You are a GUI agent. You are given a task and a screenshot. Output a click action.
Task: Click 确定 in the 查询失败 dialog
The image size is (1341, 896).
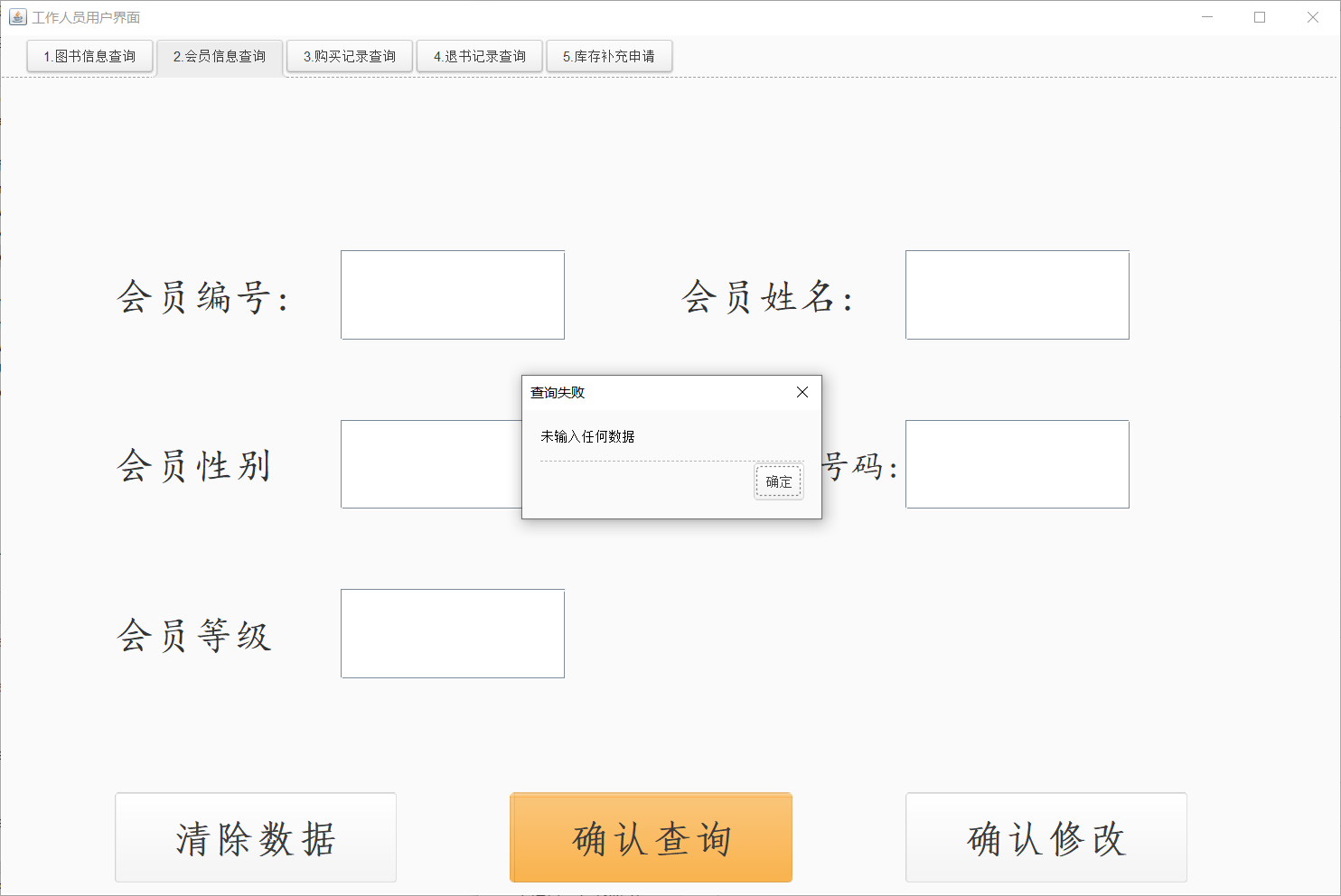[x=779, y=481]
